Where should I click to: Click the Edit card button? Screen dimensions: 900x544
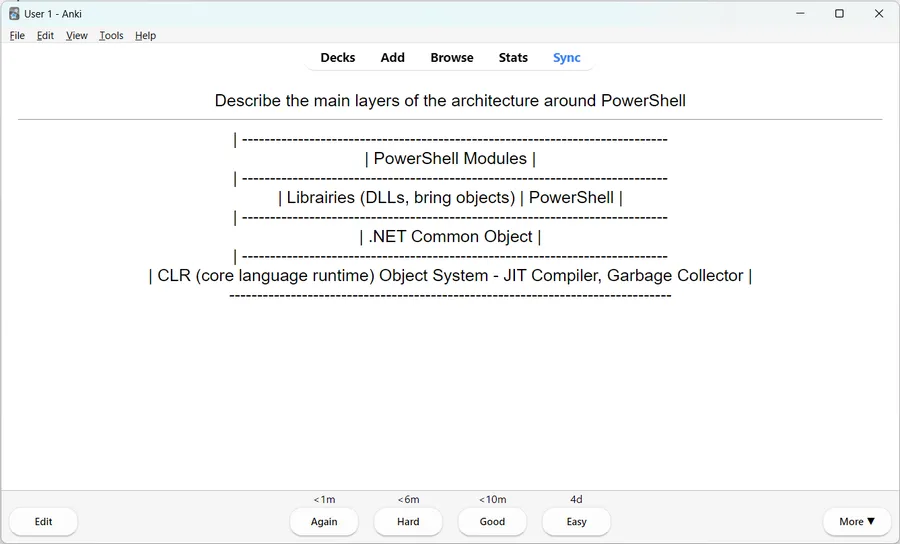(x=43, y=522)
